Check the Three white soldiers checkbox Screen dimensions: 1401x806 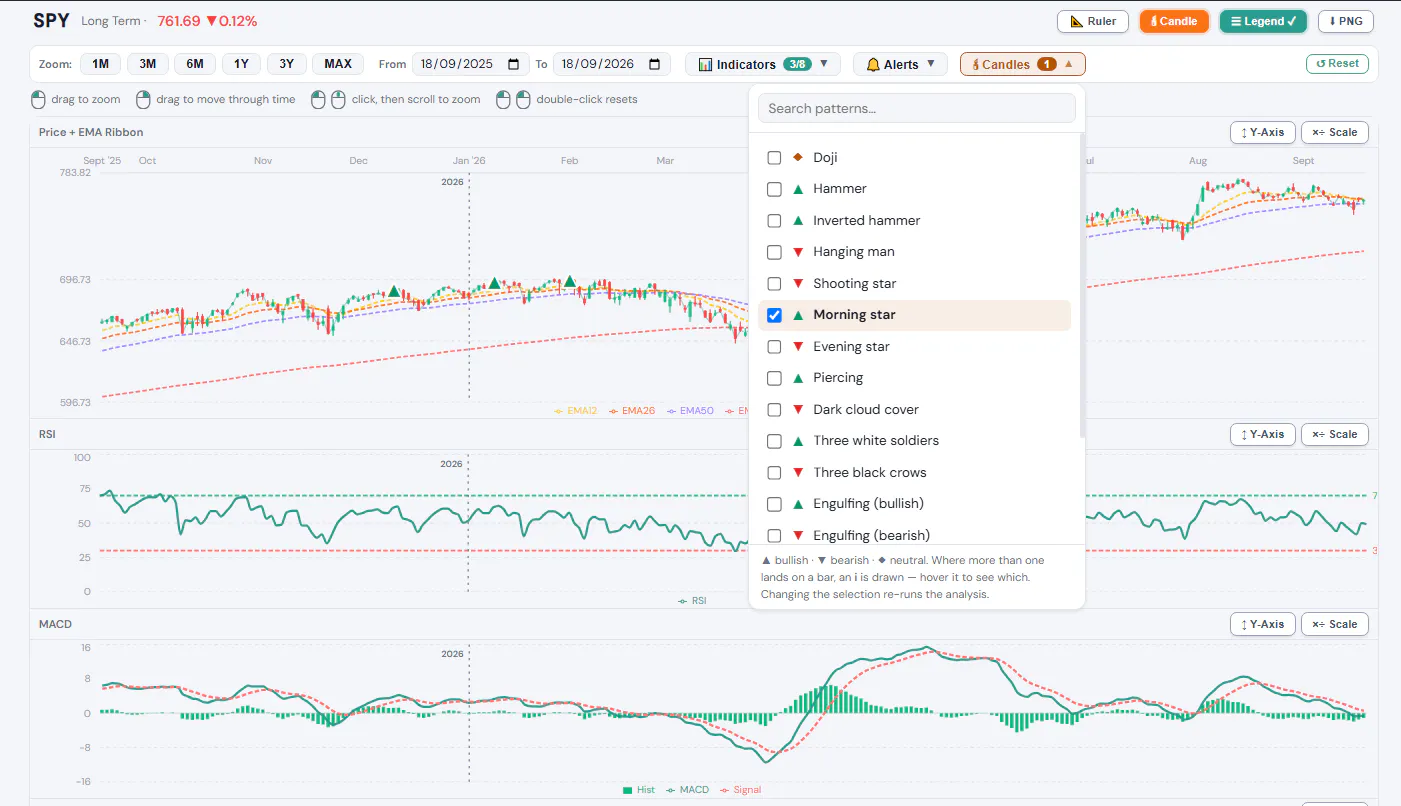click(x=774, y=441)
